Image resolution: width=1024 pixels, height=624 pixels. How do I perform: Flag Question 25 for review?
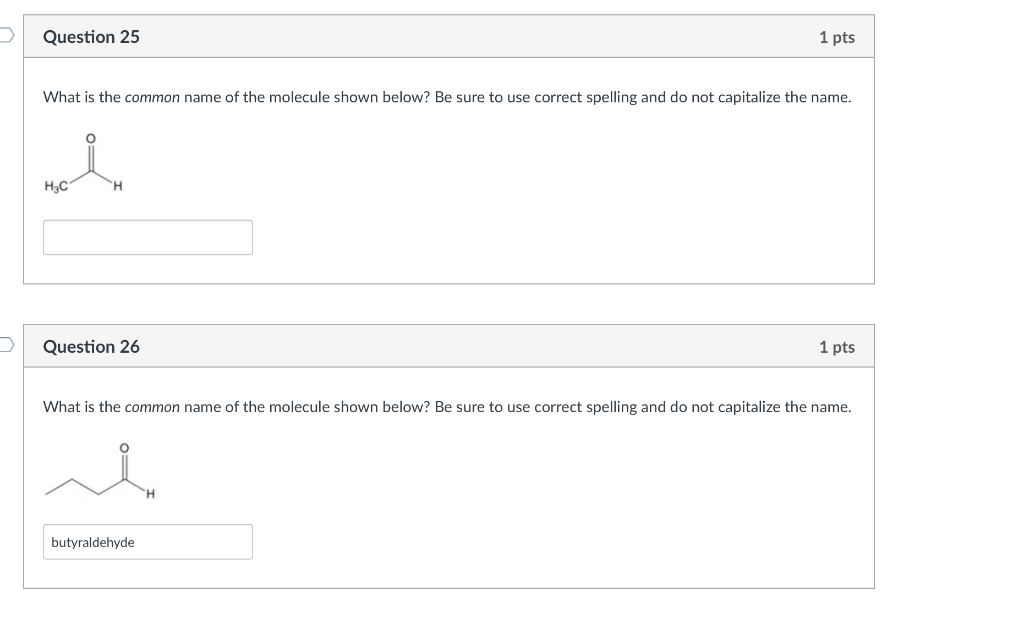(6, 36)
